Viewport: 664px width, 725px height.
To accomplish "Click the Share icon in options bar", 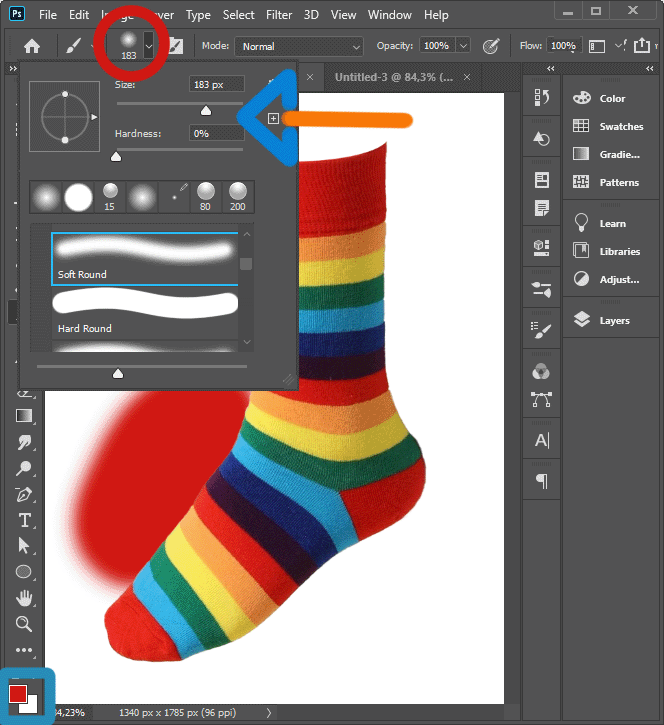I will click(x=642, y=45).
